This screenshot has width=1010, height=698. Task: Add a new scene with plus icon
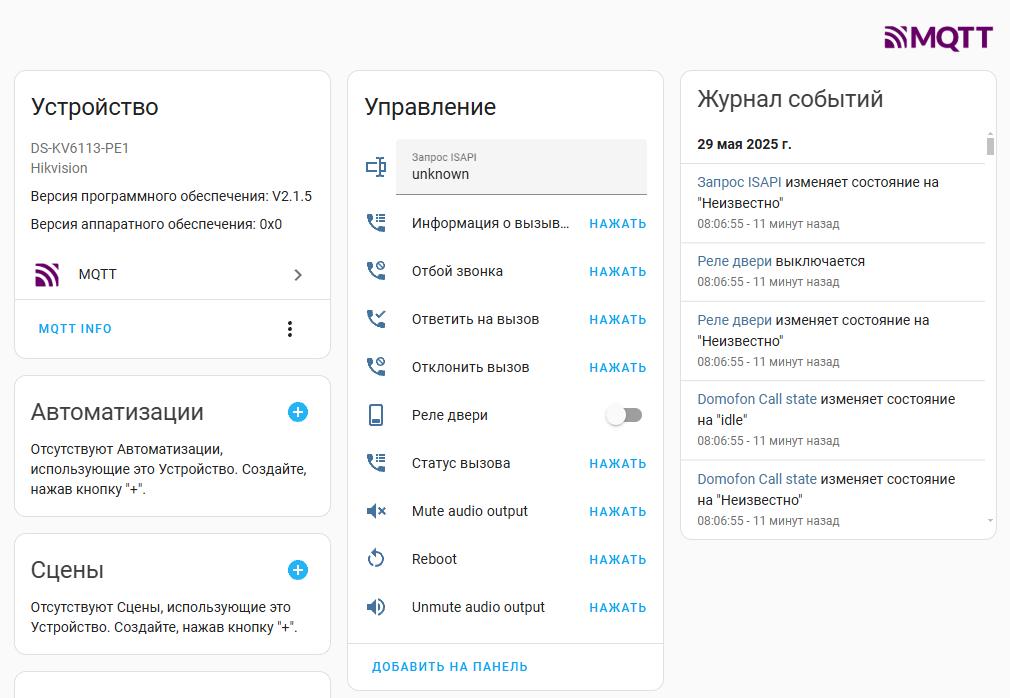(298, 570)
